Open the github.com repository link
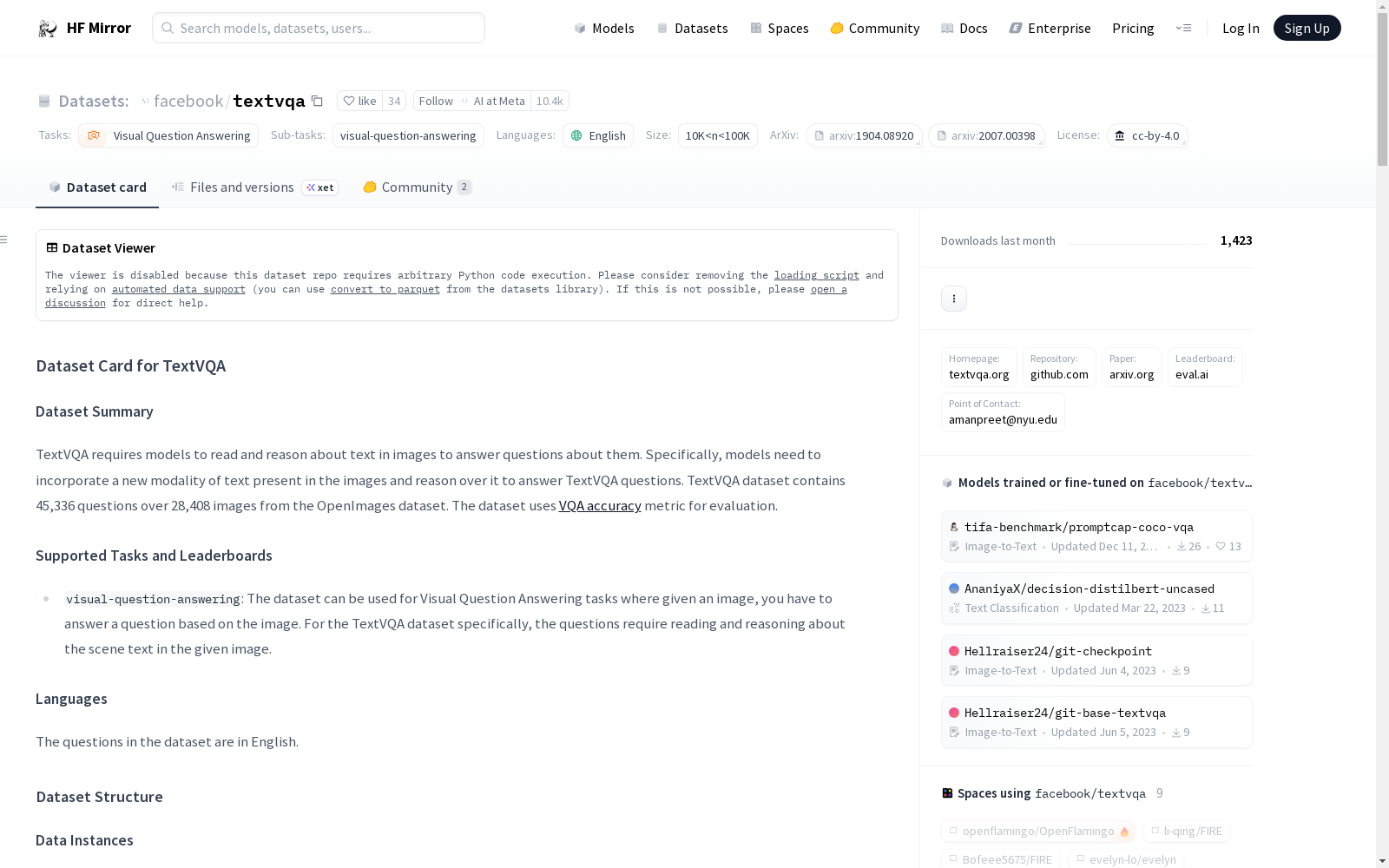Screen dimensions: 1389x868 (1059, 367)
